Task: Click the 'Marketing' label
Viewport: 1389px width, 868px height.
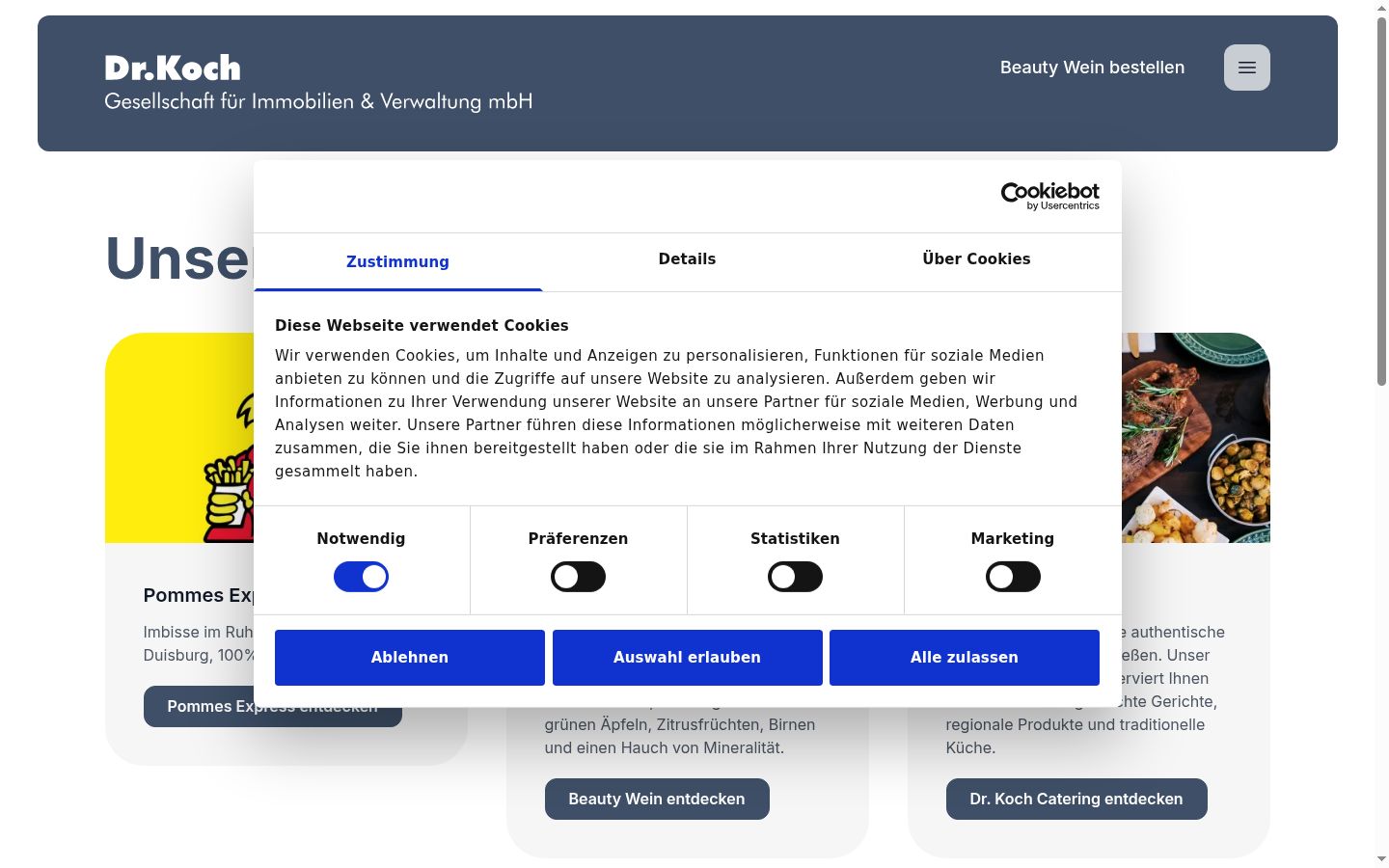Action: click(1013, 539)
